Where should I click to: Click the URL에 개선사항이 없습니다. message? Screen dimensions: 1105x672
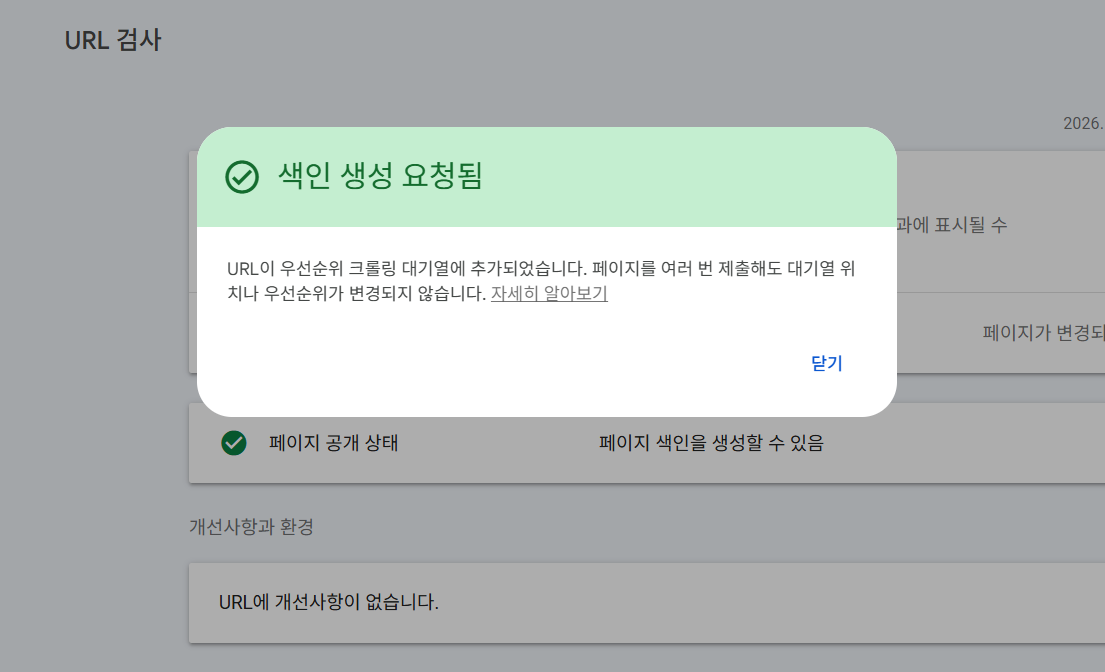pos(328,602)
